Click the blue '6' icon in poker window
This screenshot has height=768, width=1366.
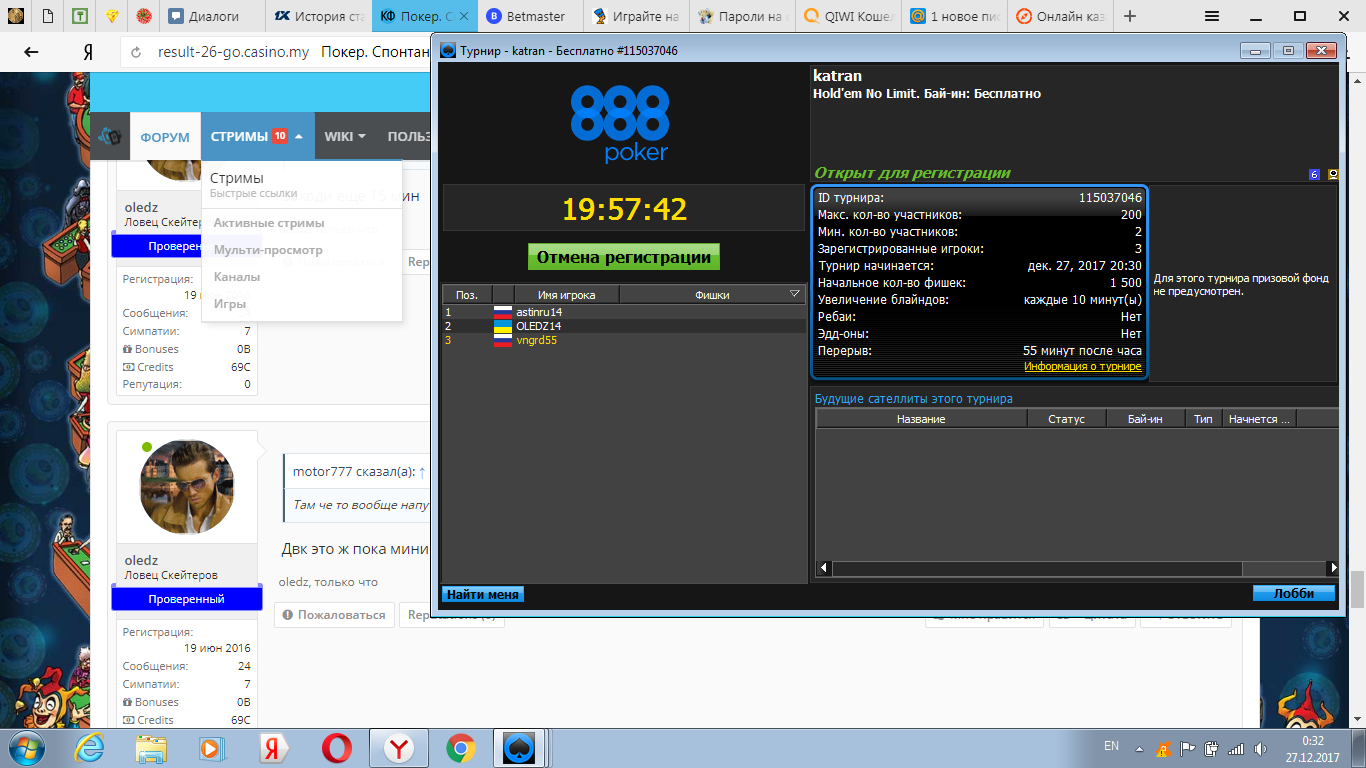(1314, 175)
